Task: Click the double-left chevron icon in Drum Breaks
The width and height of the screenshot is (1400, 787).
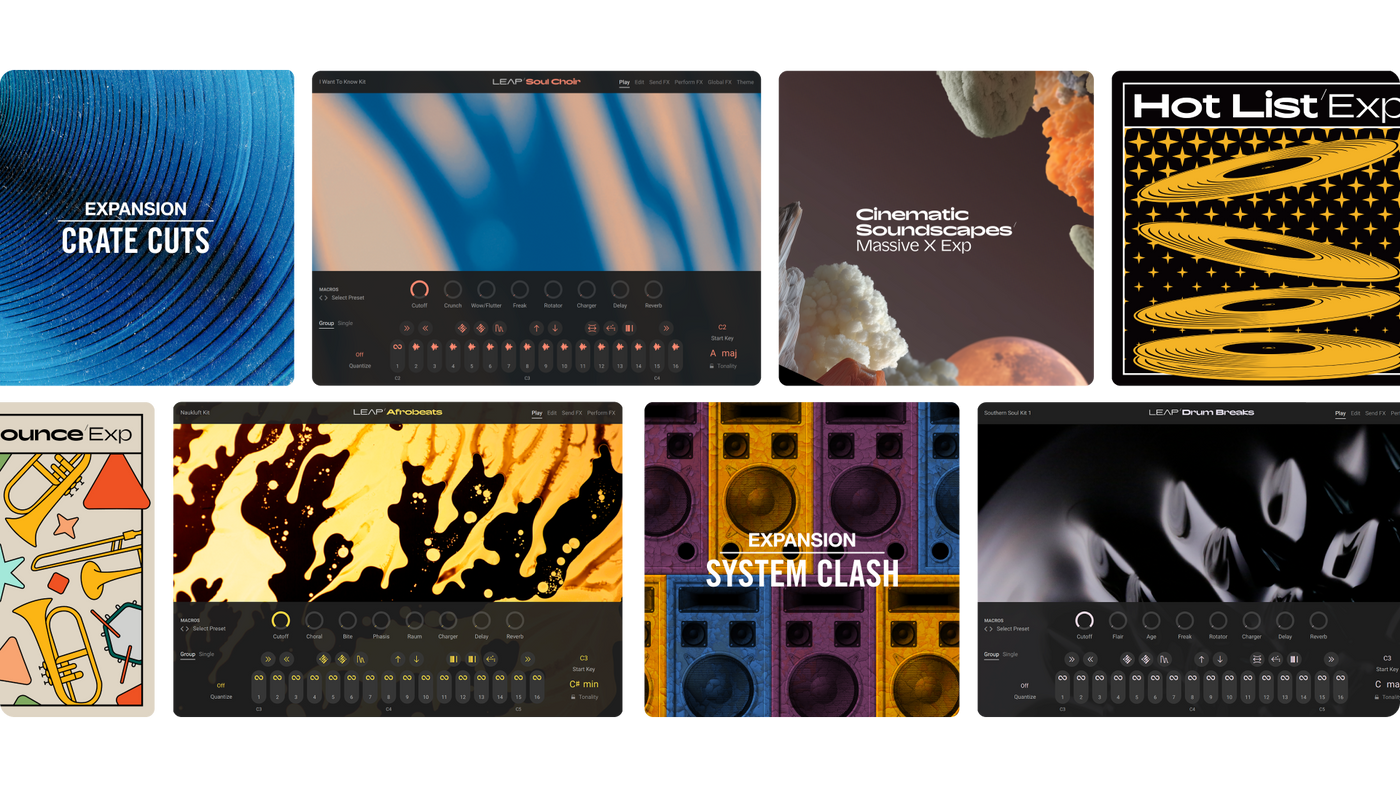Action: (x=1090, y=659)
